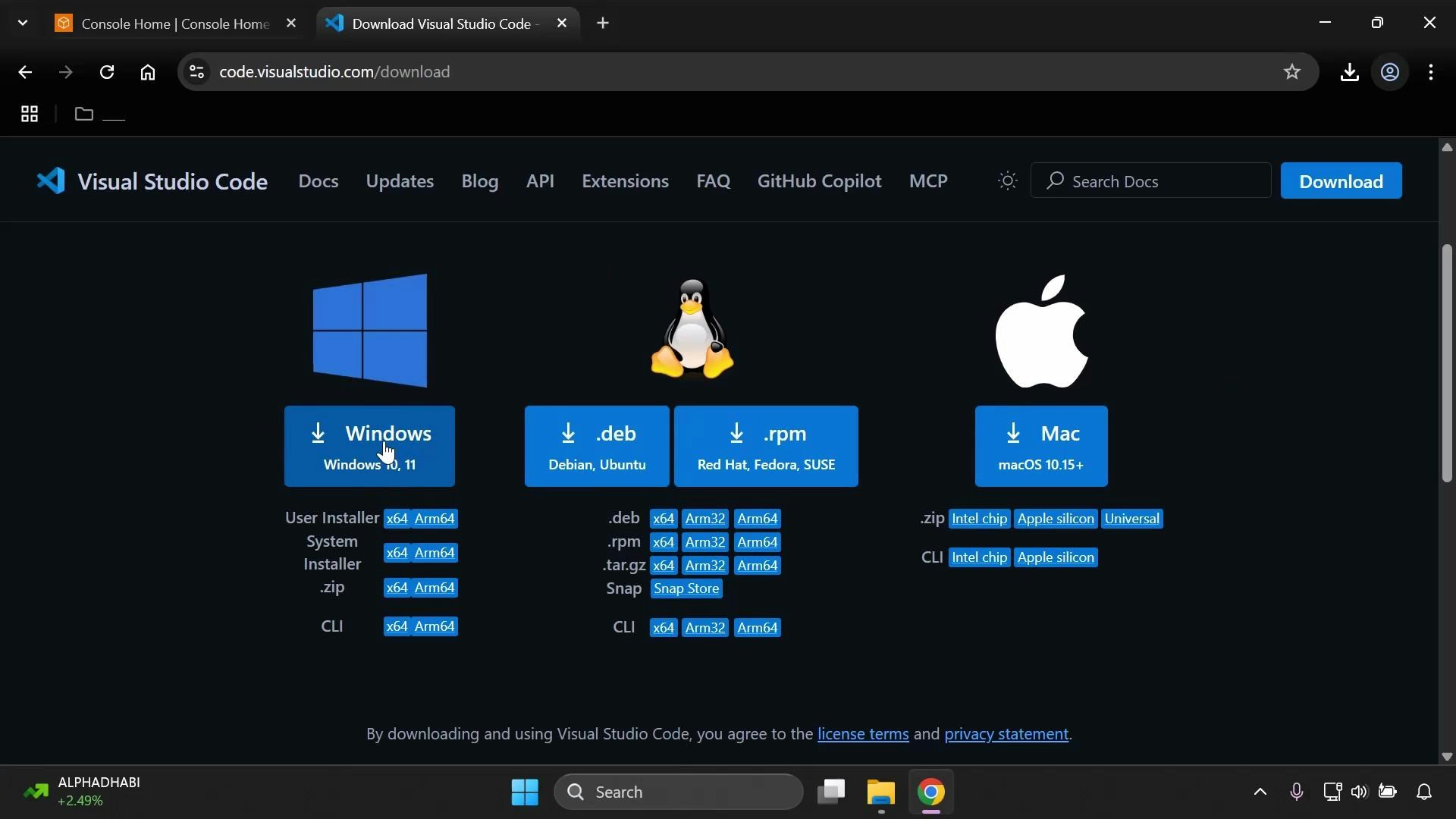Image resolution: width=1456 pixels, height=819 pixels.
Task: Toggle the color theme with the sun icon
Action: [1007, 180]
